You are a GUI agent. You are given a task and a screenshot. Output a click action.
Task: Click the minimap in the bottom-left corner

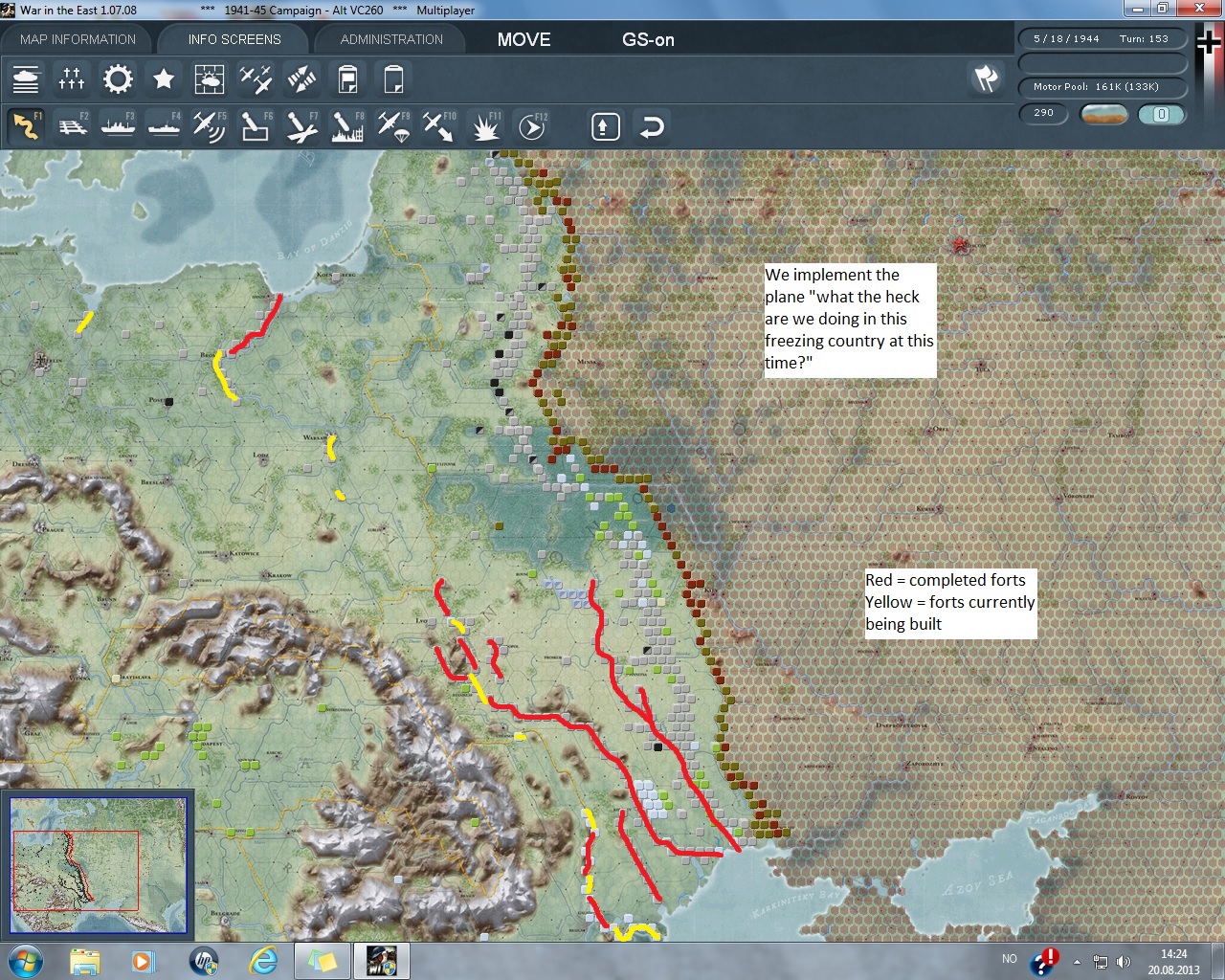(x=99, y=865)
